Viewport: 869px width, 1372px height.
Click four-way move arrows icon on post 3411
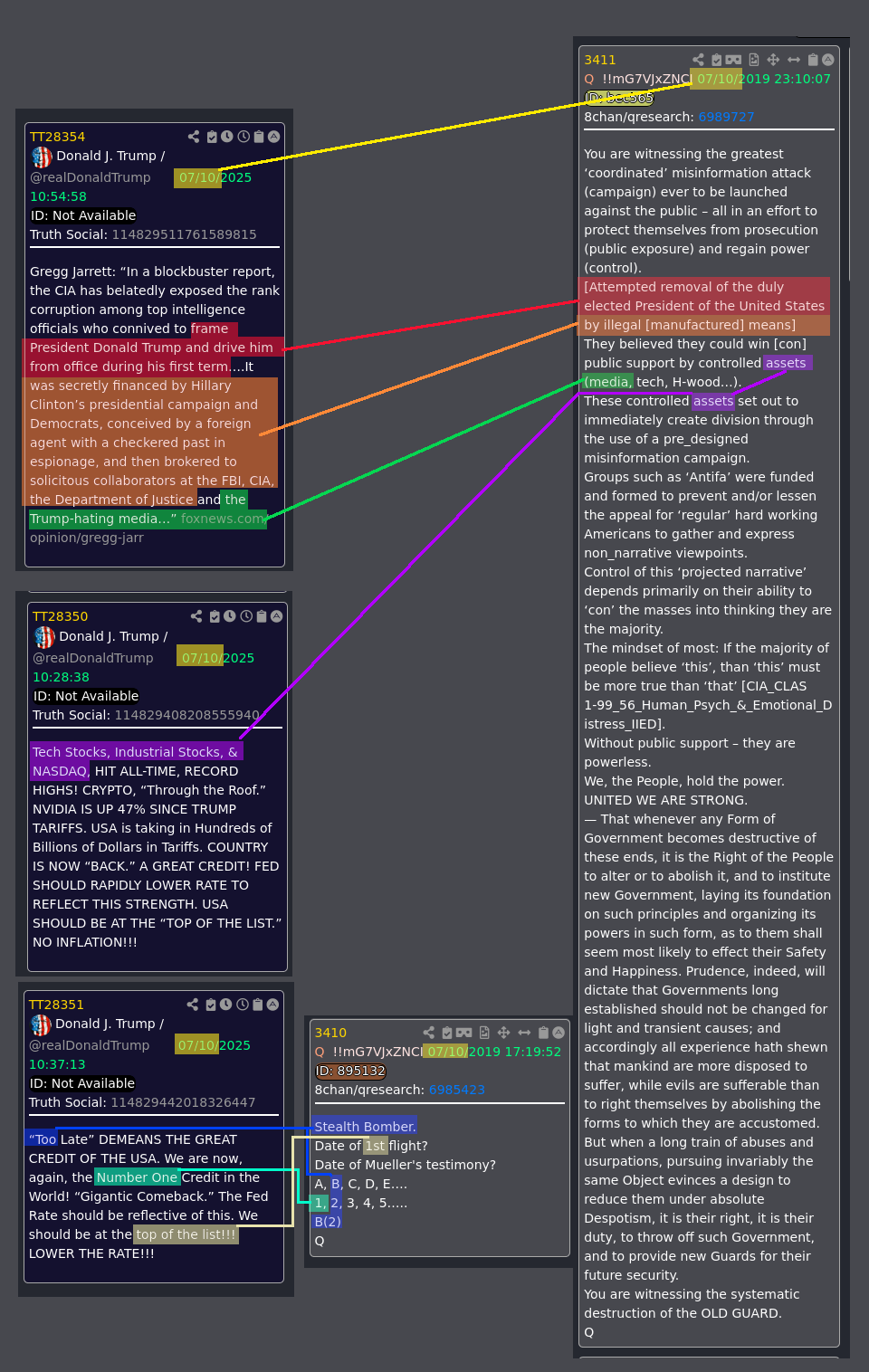773,60
